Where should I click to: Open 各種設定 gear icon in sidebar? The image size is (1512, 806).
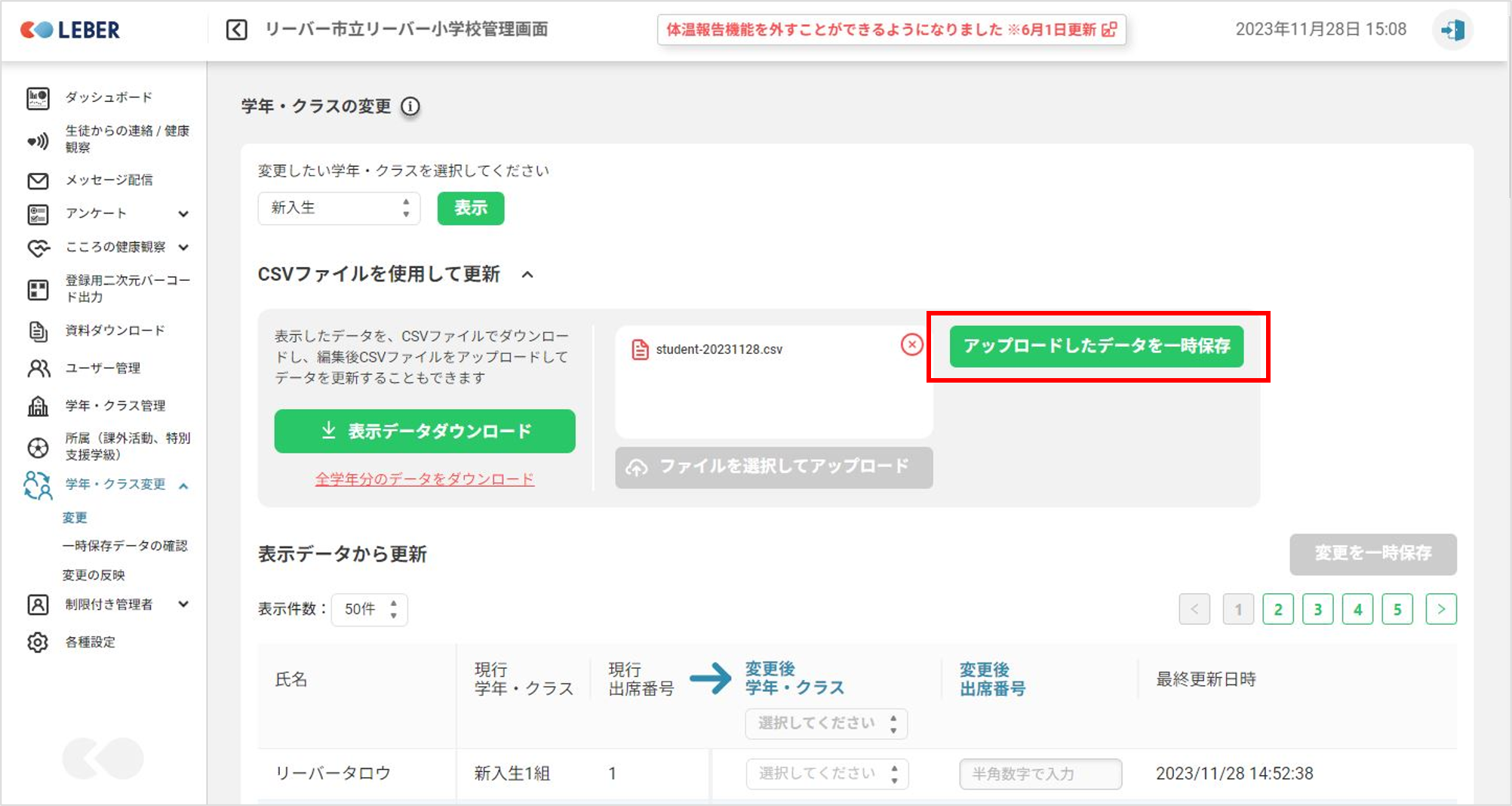point(38,642)
